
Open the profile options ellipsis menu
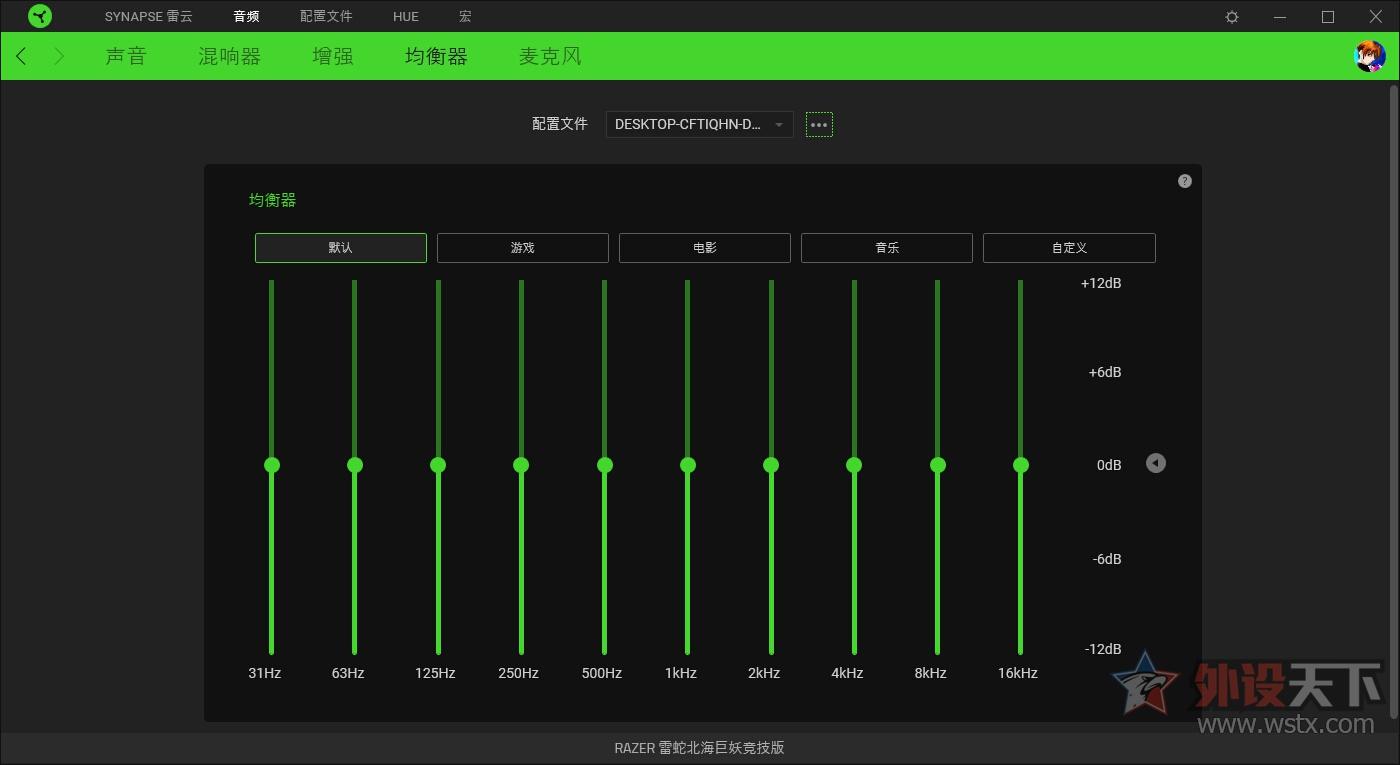(x=819, y=125)
